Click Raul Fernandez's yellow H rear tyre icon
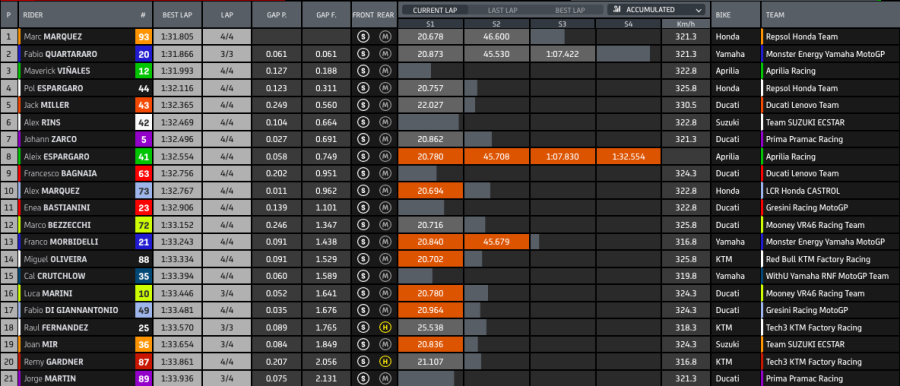The image size is (900, 386). 385,327
